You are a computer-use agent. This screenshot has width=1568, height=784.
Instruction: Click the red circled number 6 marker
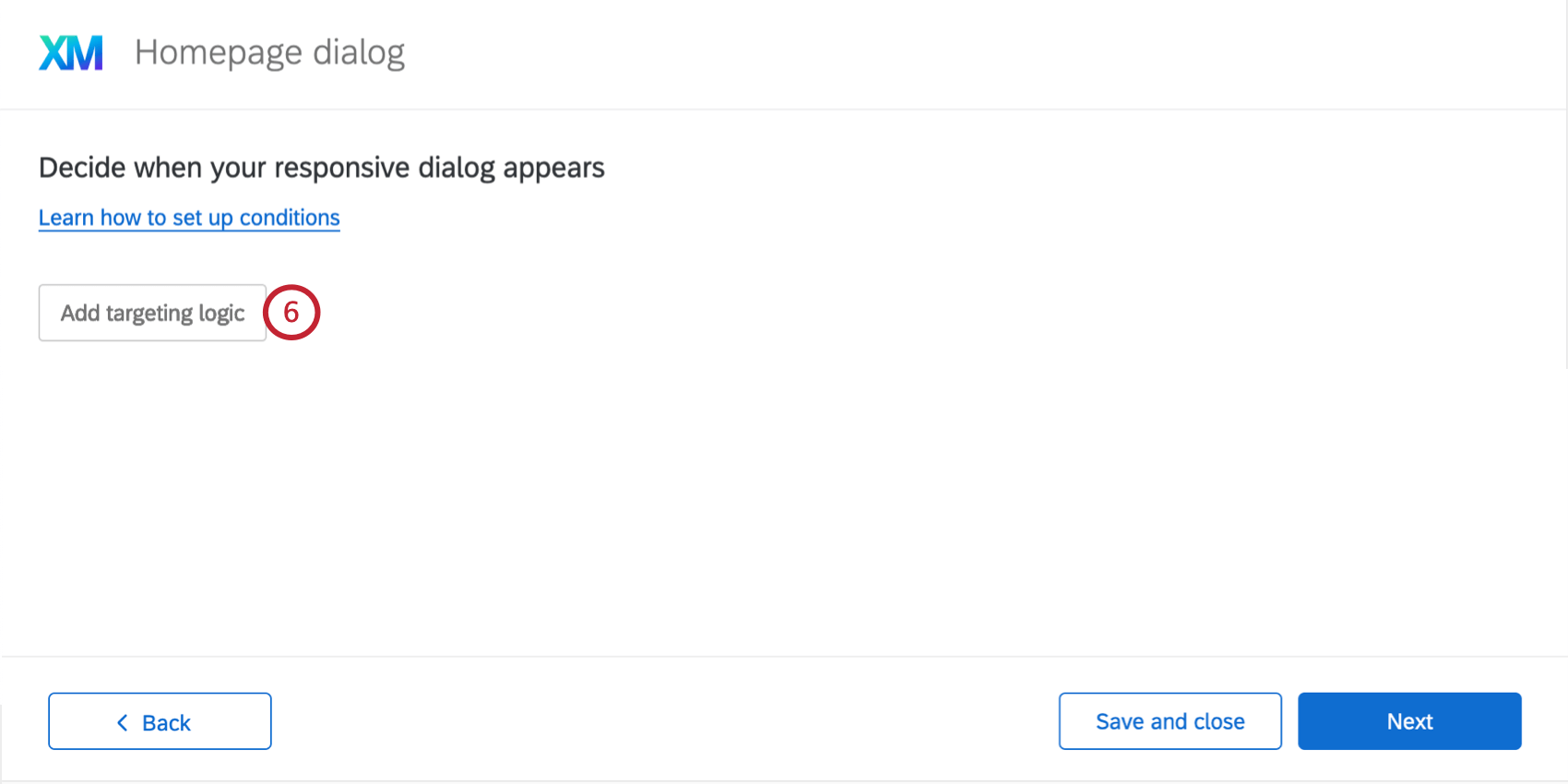click(x=291, y=313)
